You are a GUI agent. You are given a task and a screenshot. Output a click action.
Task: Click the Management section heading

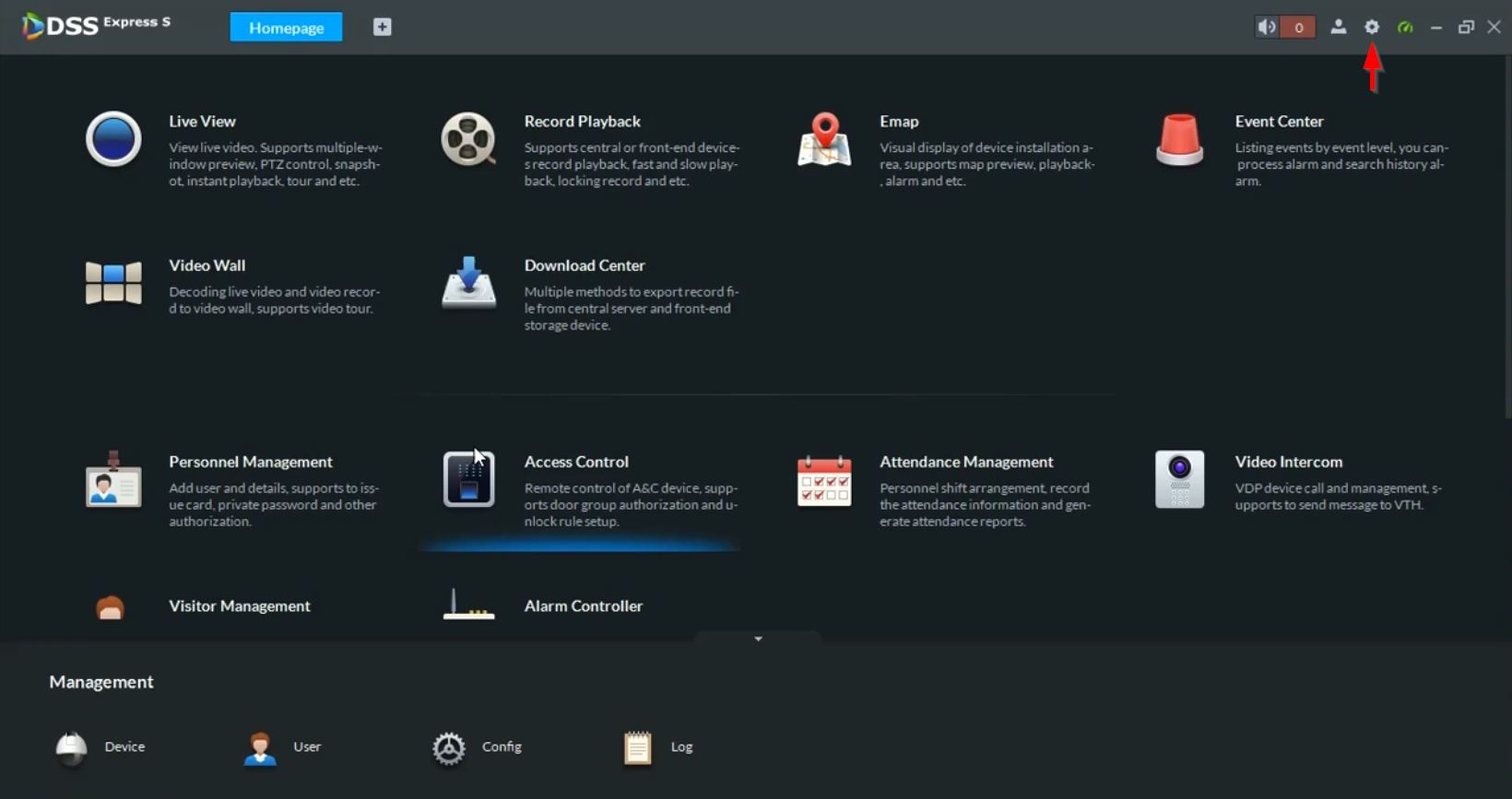click(x=101, y=682)
